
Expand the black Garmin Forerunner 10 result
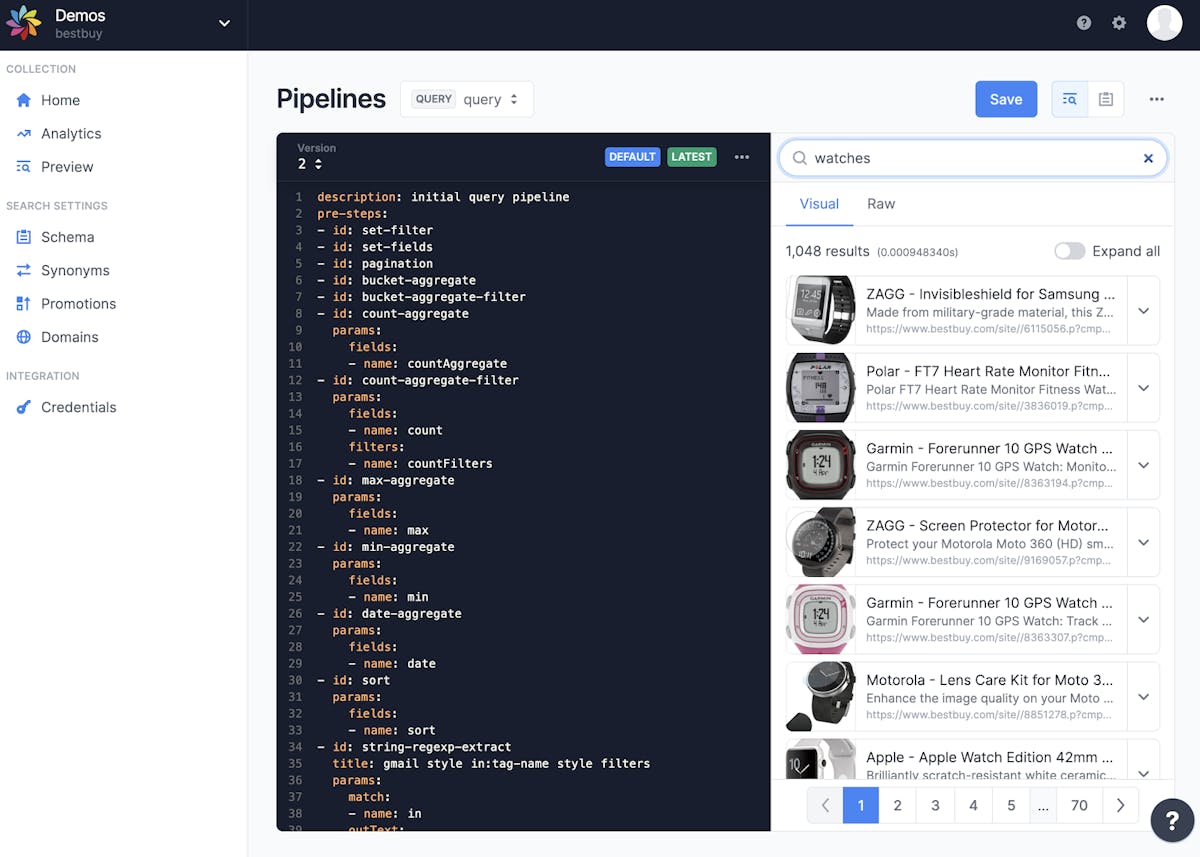click(1143, 465)
